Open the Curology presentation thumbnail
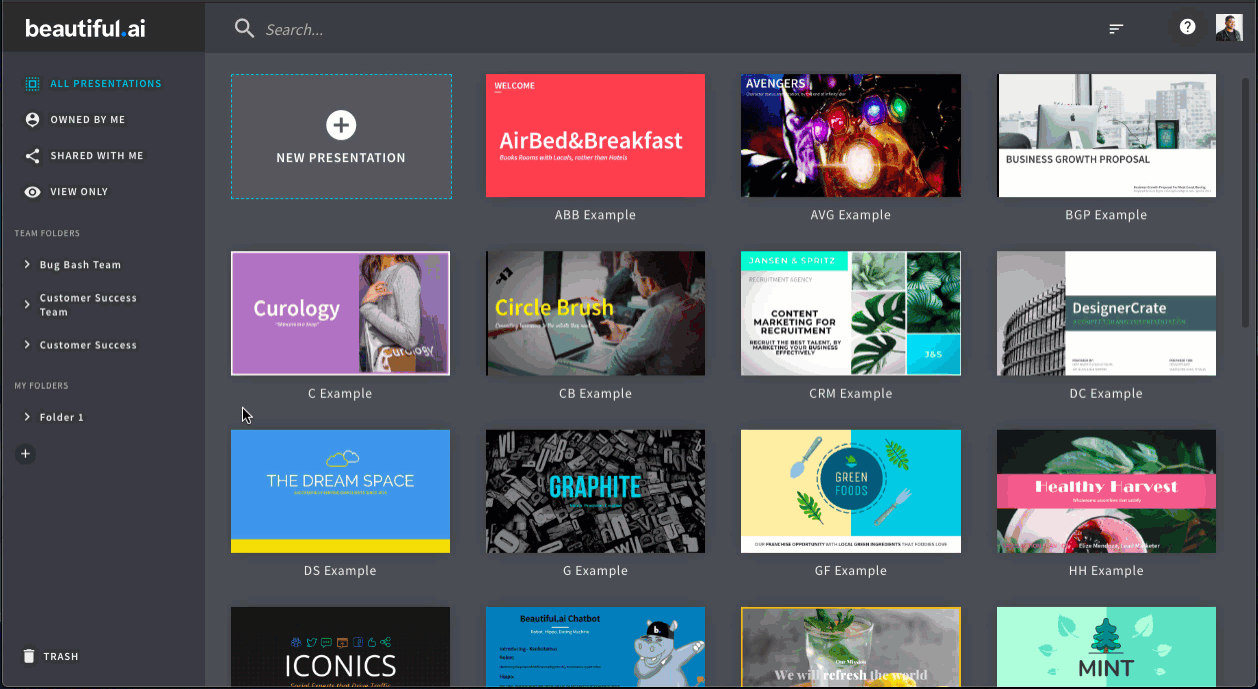The height and width of the screenshot is (689, 1258). pyautogui.click(x=340, y=313)
